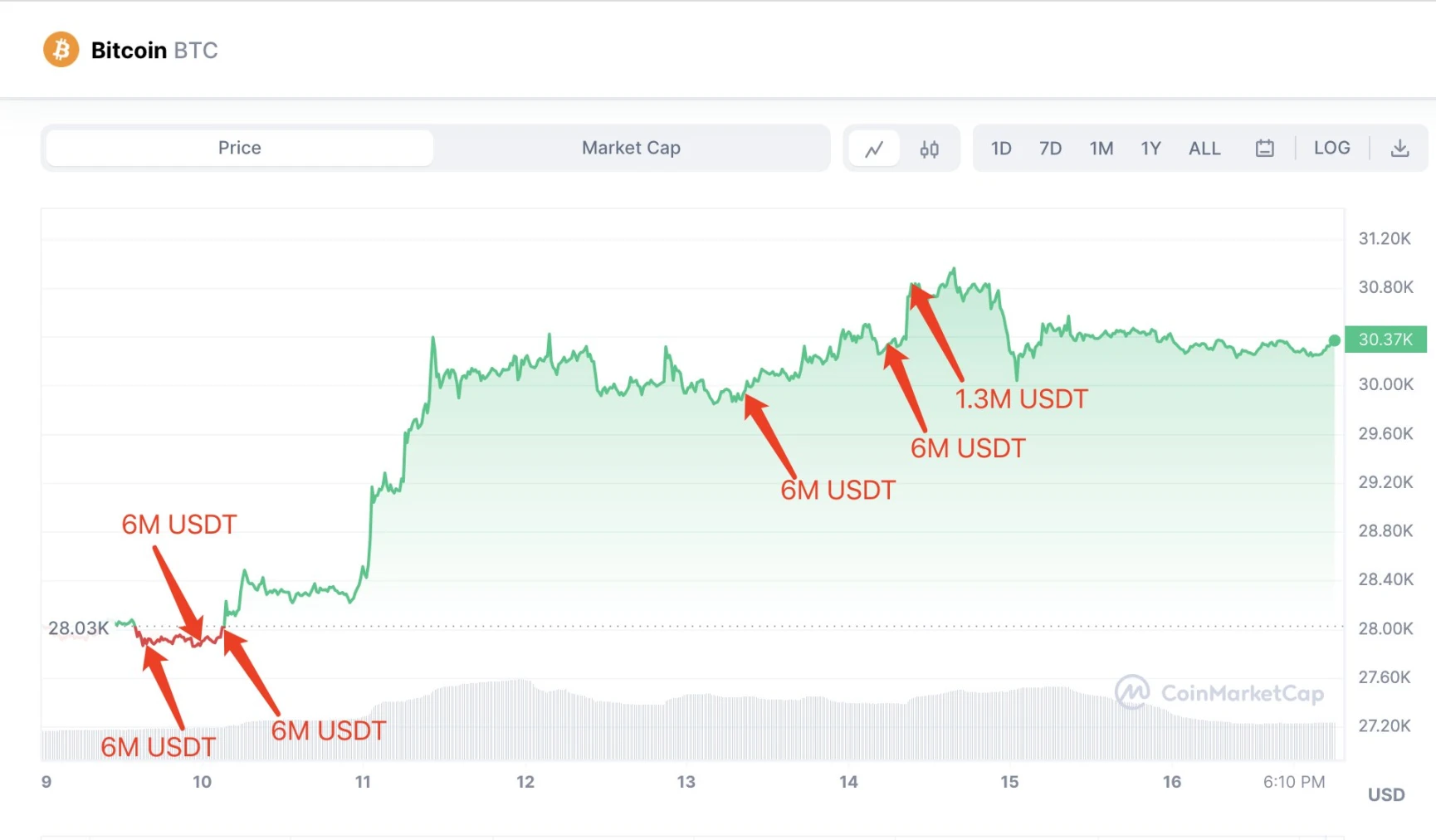Click the 1.3M USDT annotation

point(1021,399)
